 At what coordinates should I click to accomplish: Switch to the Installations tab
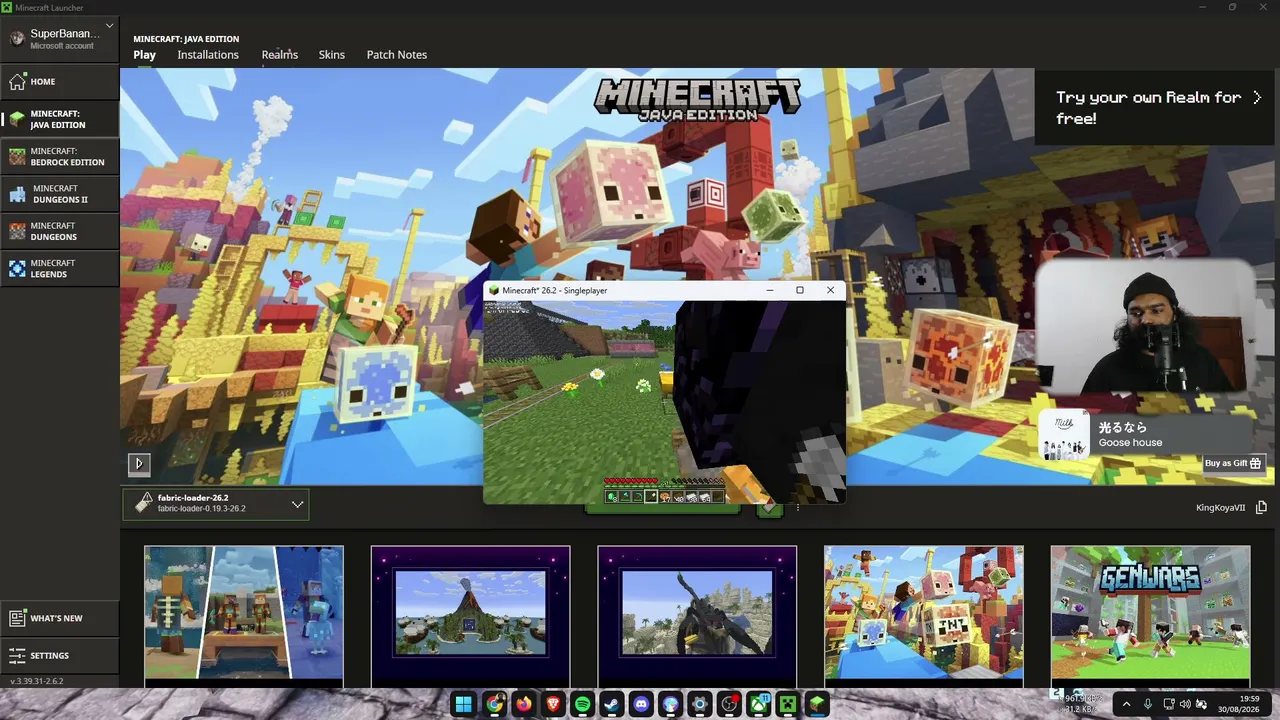pyautogui.click(x=208, y=55)
